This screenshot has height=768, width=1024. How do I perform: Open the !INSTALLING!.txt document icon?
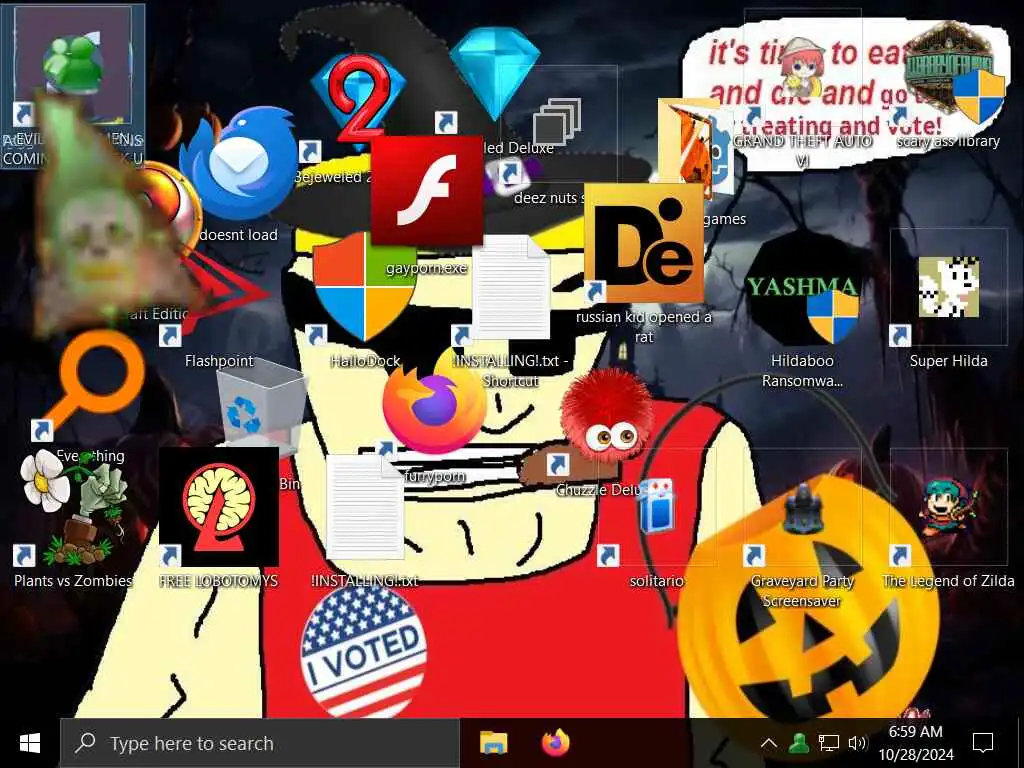tap(364, 507)
